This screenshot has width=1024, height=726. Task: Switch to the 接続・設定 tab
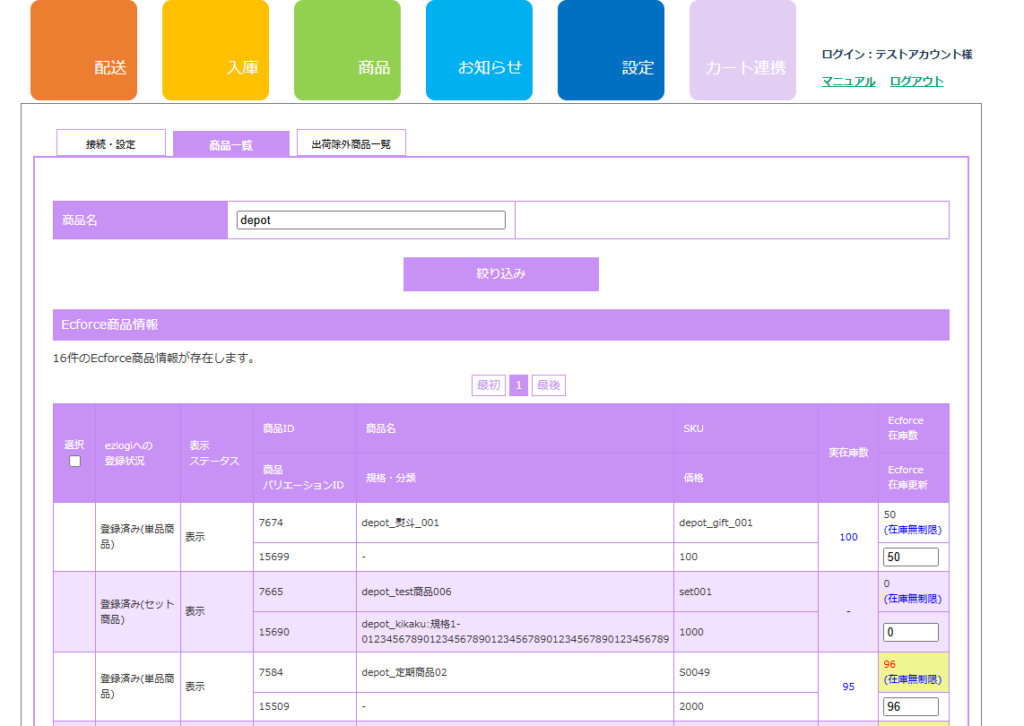110,144
